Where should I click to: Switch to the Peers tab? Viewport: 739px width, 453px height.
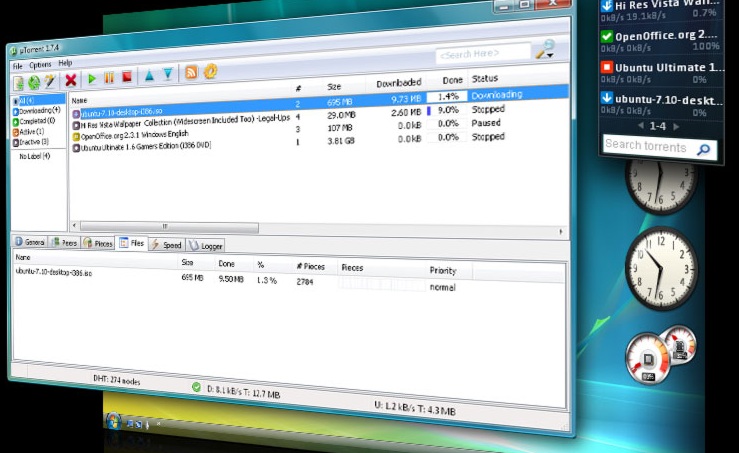(x=64, y=243)
